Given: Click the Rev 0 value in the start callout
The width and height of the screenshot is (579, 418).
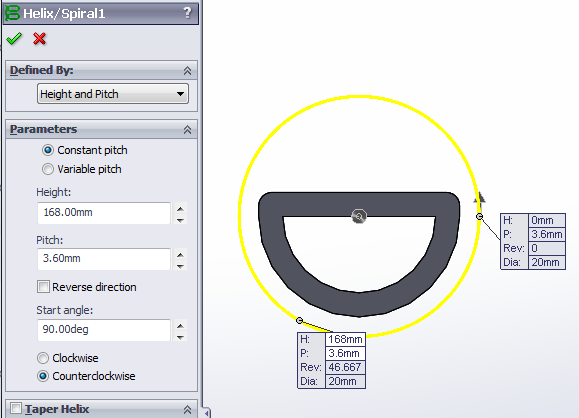Looking at the screenshot, I should click(x=547, y=248).
